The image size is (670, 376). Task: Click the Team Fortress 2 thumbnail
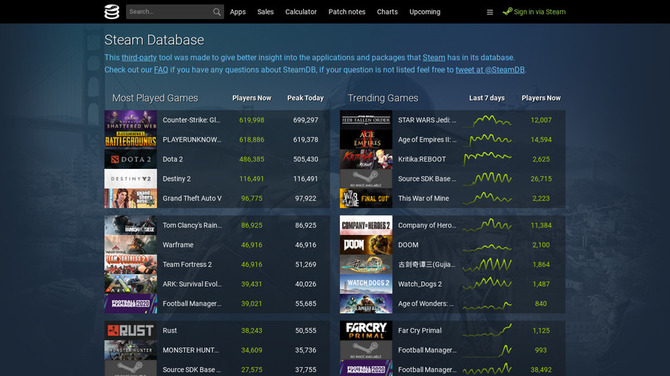click(131, 264)
